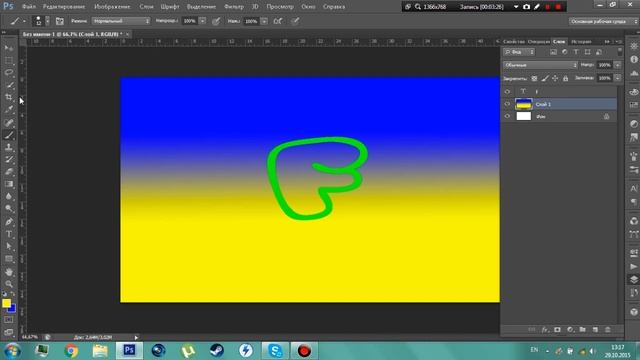640x360 pixels.
Task: Open layer opacity slider arrow
Action: click(618, 65)
